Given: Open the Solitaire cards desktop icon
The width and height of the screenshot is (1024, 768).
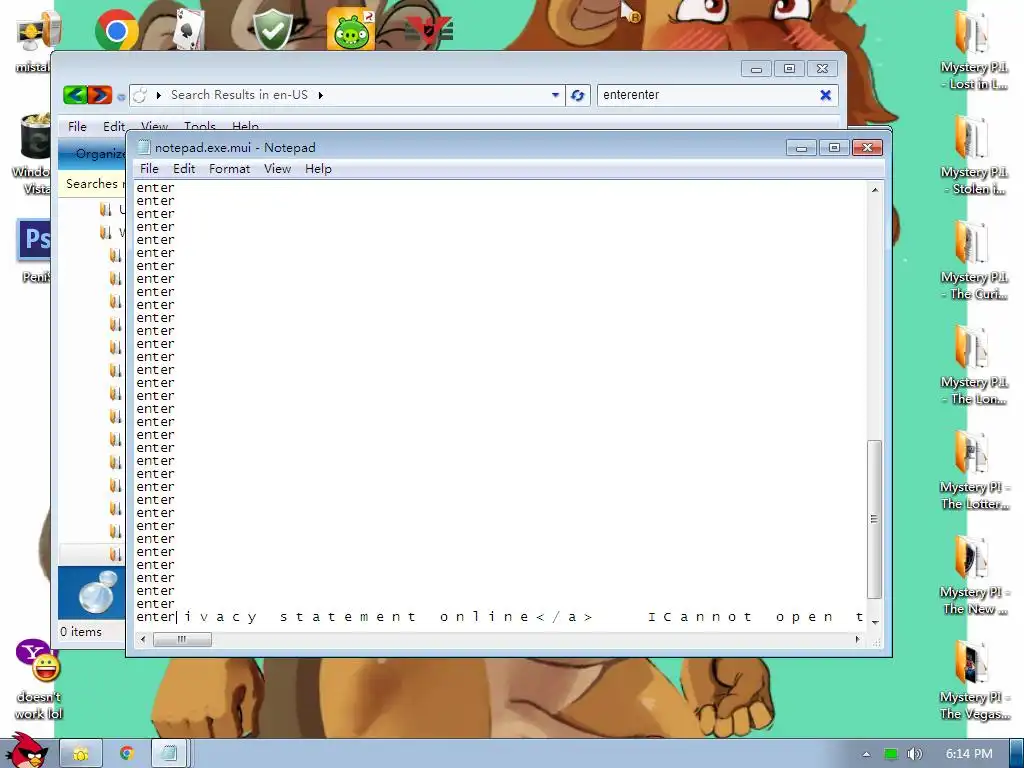Looking at the screenshot, I should [189, 30].
